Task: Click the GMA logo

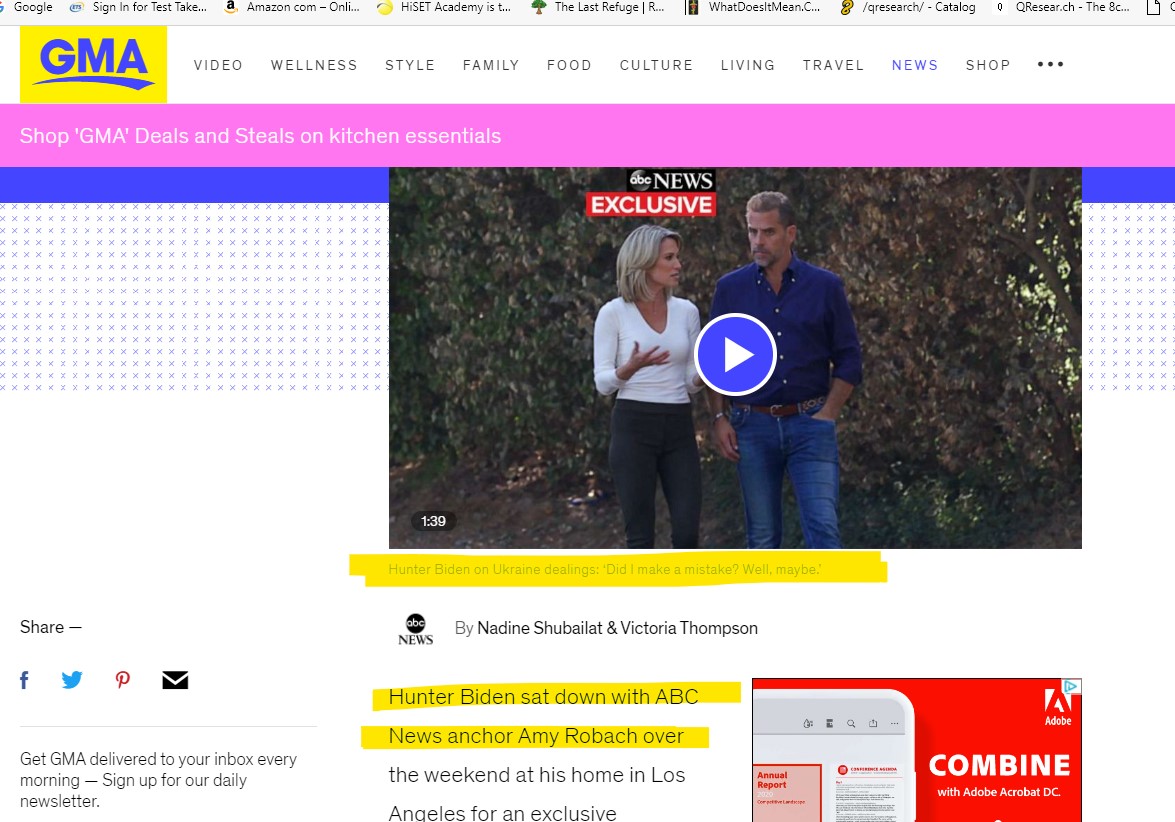Action: pyautogui.click(x=93, y=64)
